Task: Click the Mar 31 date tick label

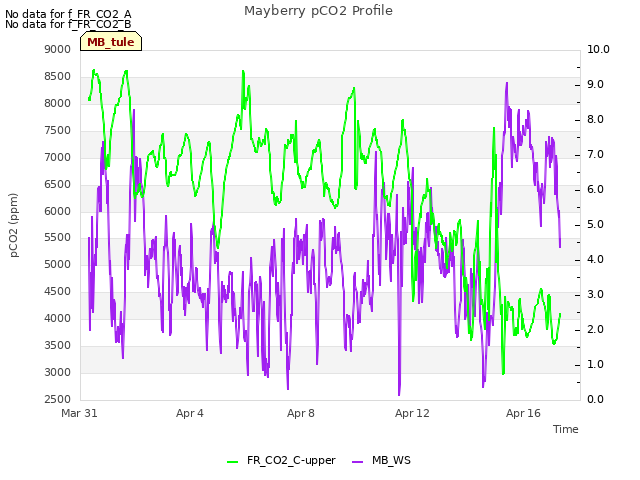Action: [79, 413]
